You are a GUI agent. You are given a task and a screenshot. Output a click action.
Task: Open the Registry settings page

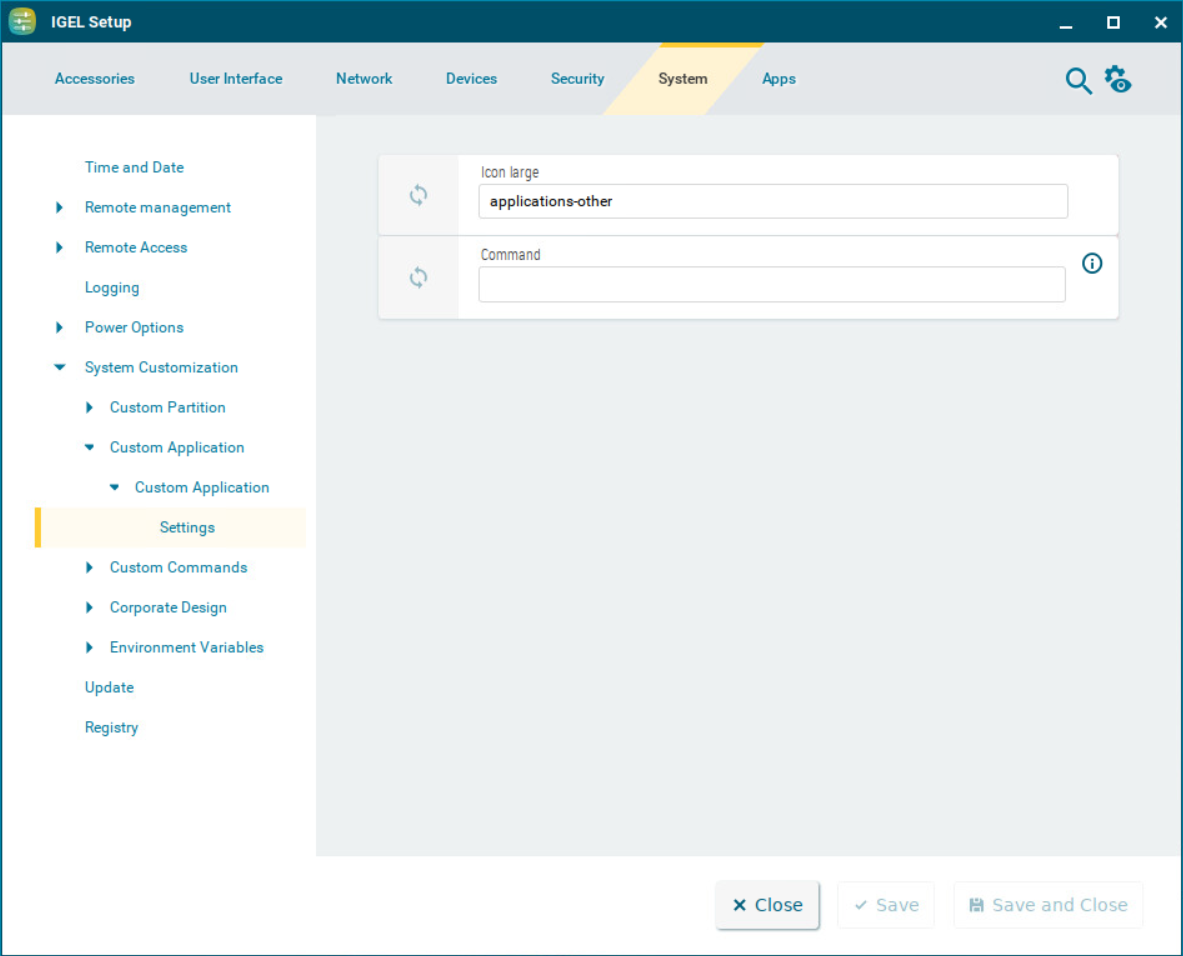point(111,727)
